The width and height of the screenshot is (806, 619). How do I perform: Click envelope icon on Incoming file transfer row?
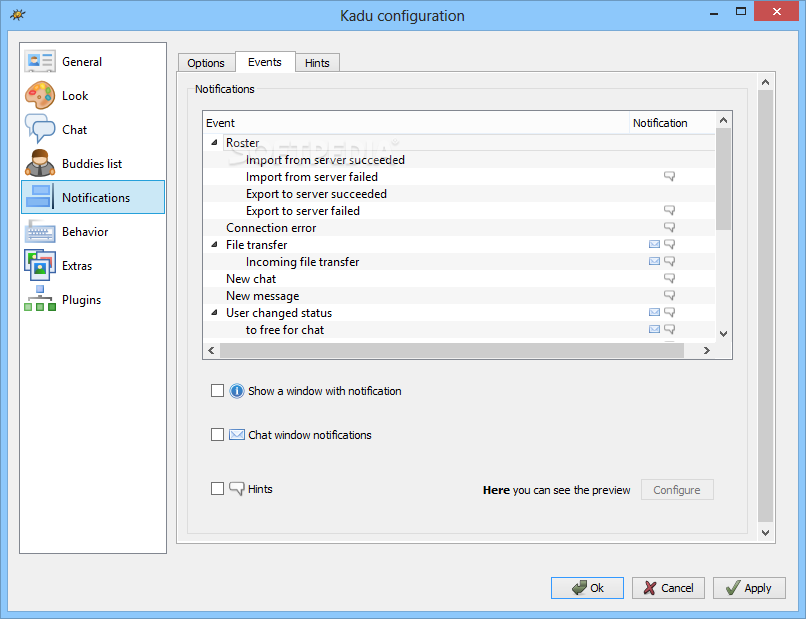[x=654, y=261]
